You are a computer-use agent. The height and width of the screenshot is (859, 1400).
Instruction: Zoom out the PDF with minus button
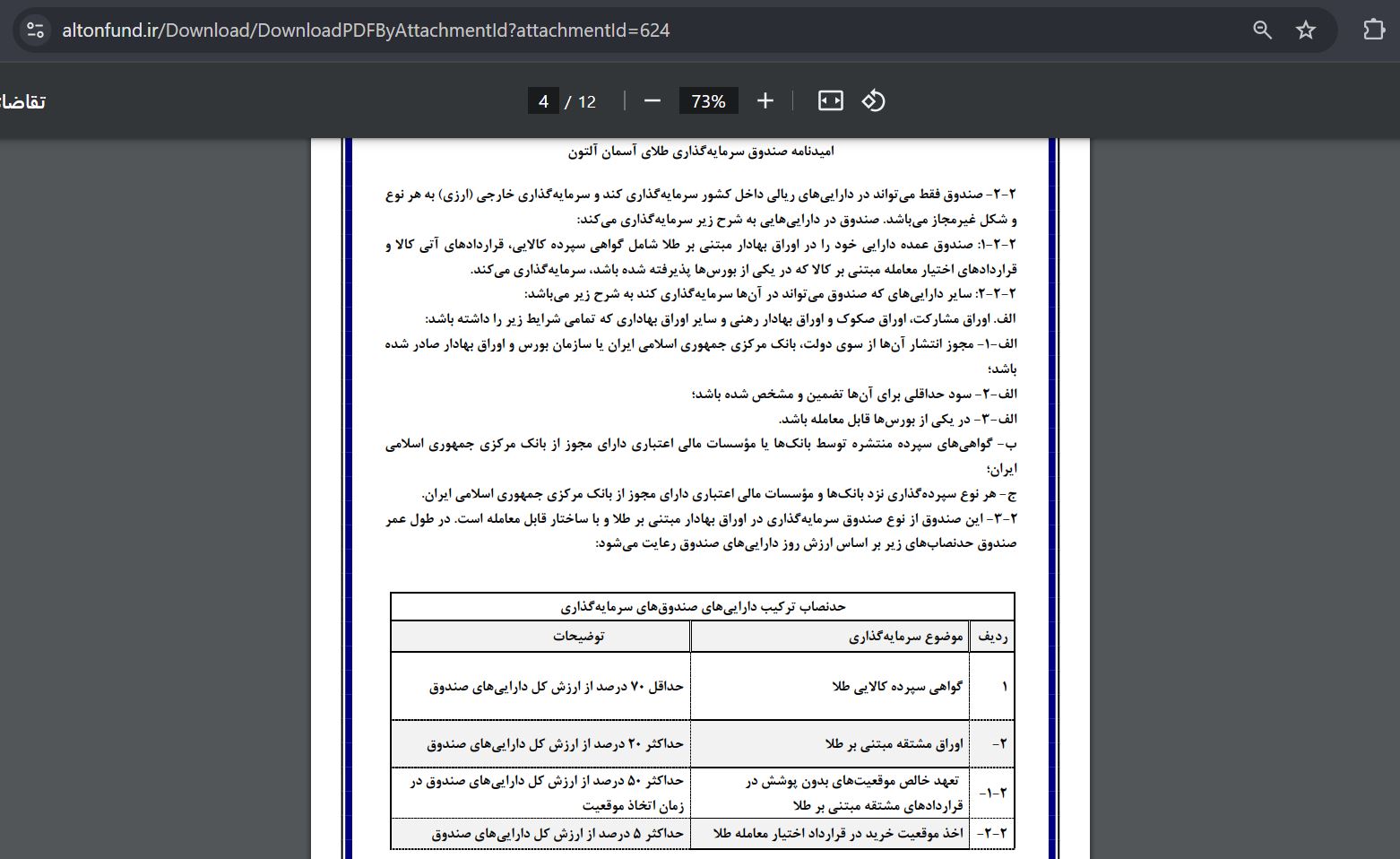pos(652,100)
